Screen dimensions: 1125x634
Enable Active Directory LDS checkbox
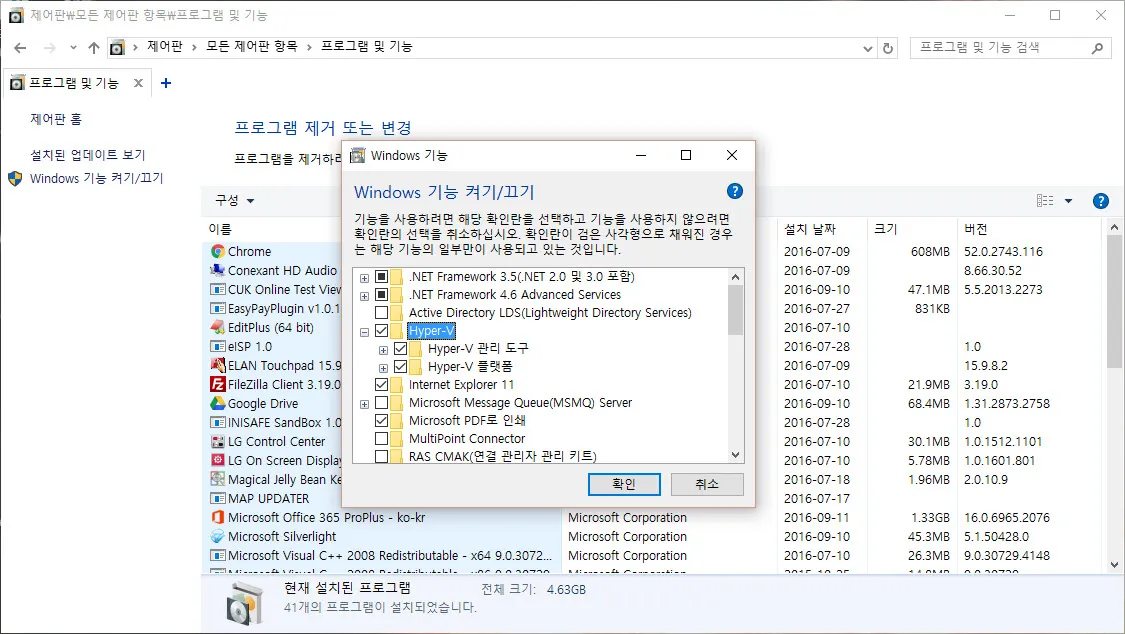(382, 312)
